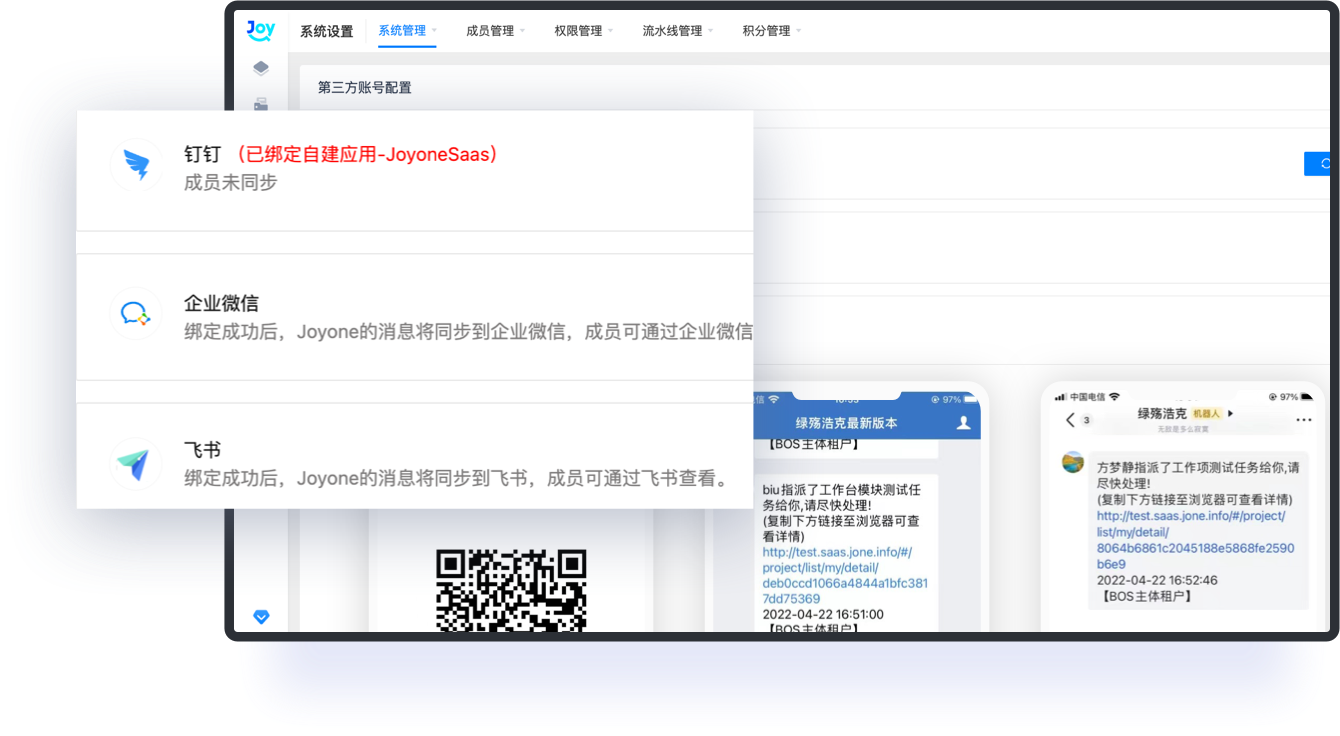Image resolution: width=1340 pixels, height=736 pixels.
Task: Click the 2022-04-22 16:51:00 timestamp
Action: (823, 615)
